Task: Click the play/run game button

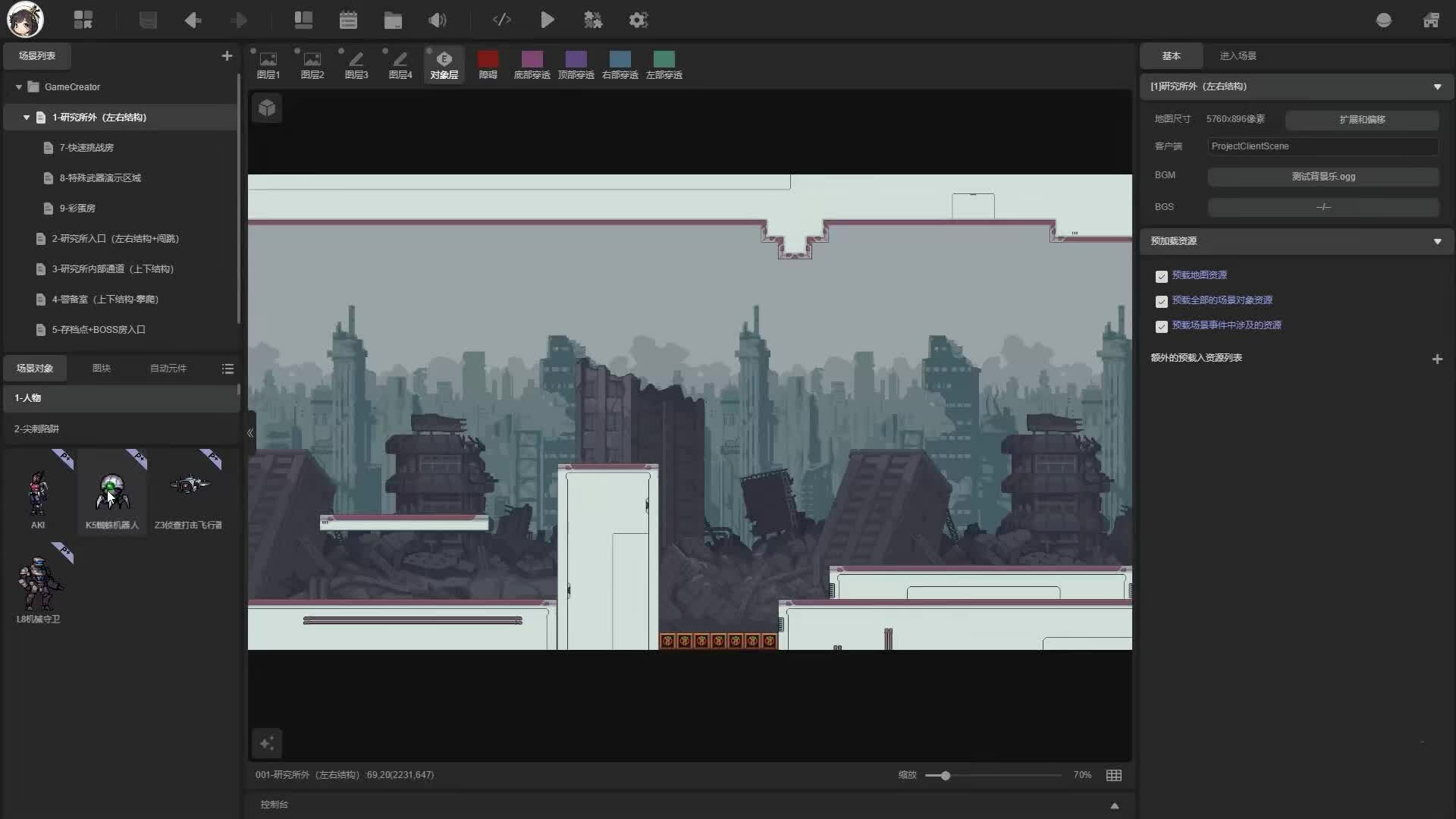Action: [x=547, y=20]
